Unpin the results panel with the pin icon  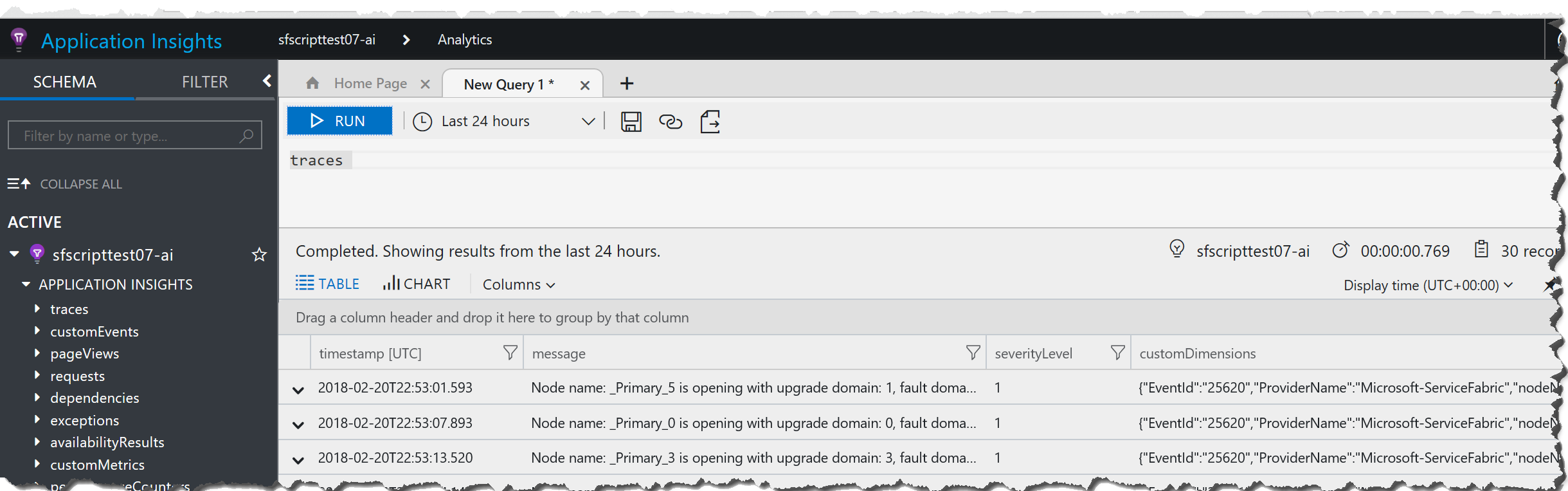coord(1549,285)
